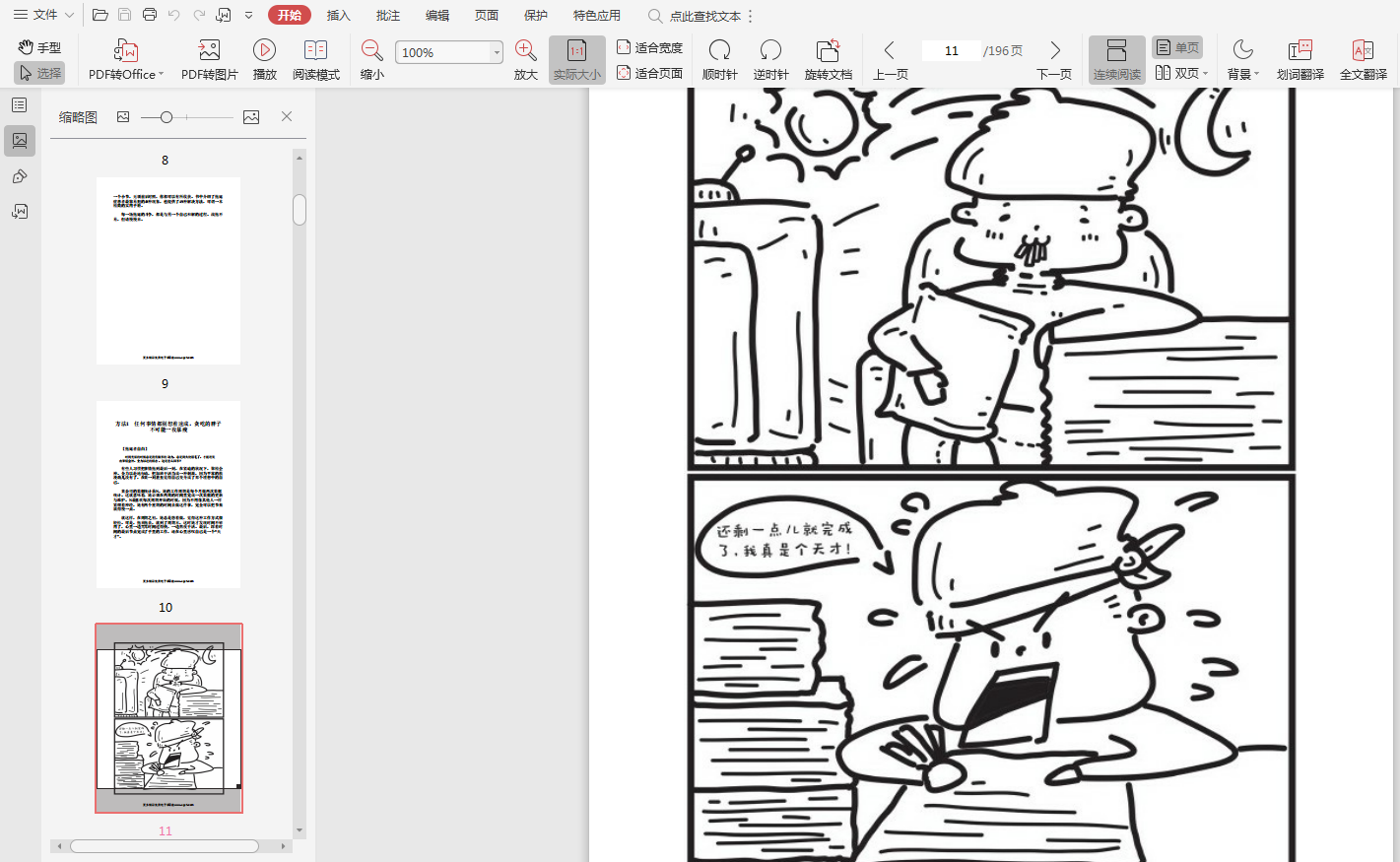Viewport: 1400px width, 862px height.
Task: Click 全文翻译 full-text translation
Action: 1364,60
